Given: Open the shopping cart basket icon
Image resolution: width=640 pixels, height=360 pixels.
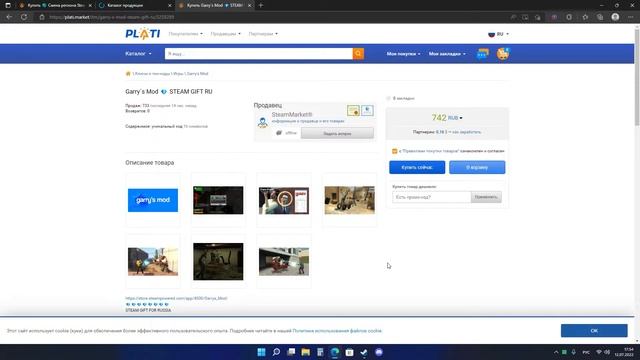Looking at the screenshot, I should coord(503,53).
